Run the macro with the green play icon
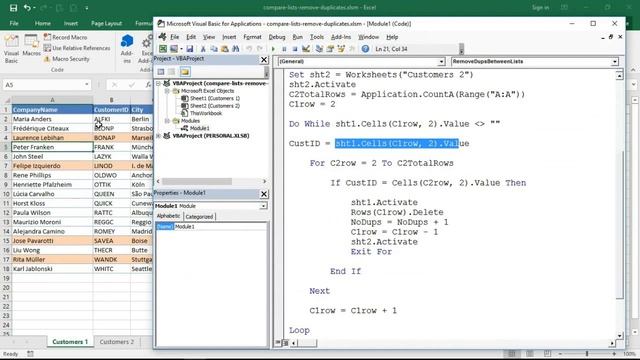This screenshot has height=360, width=640. coord(273,49)
